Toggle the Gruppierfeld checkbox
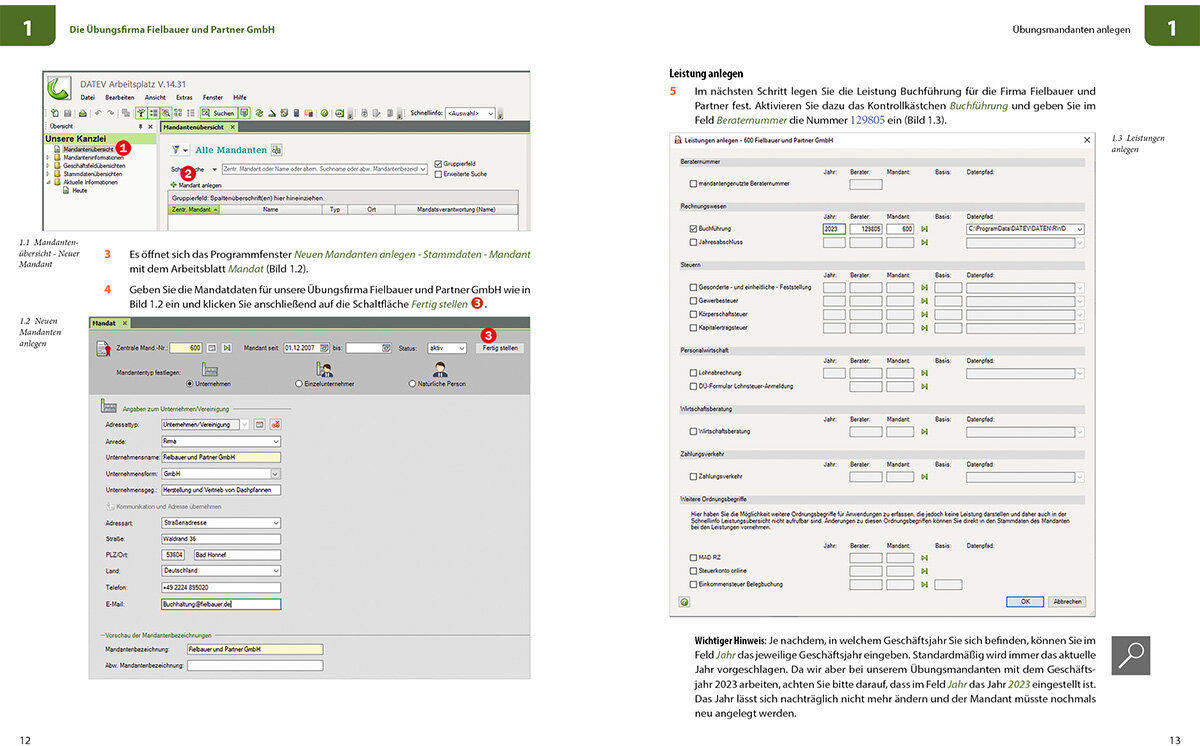 point(437,164)
